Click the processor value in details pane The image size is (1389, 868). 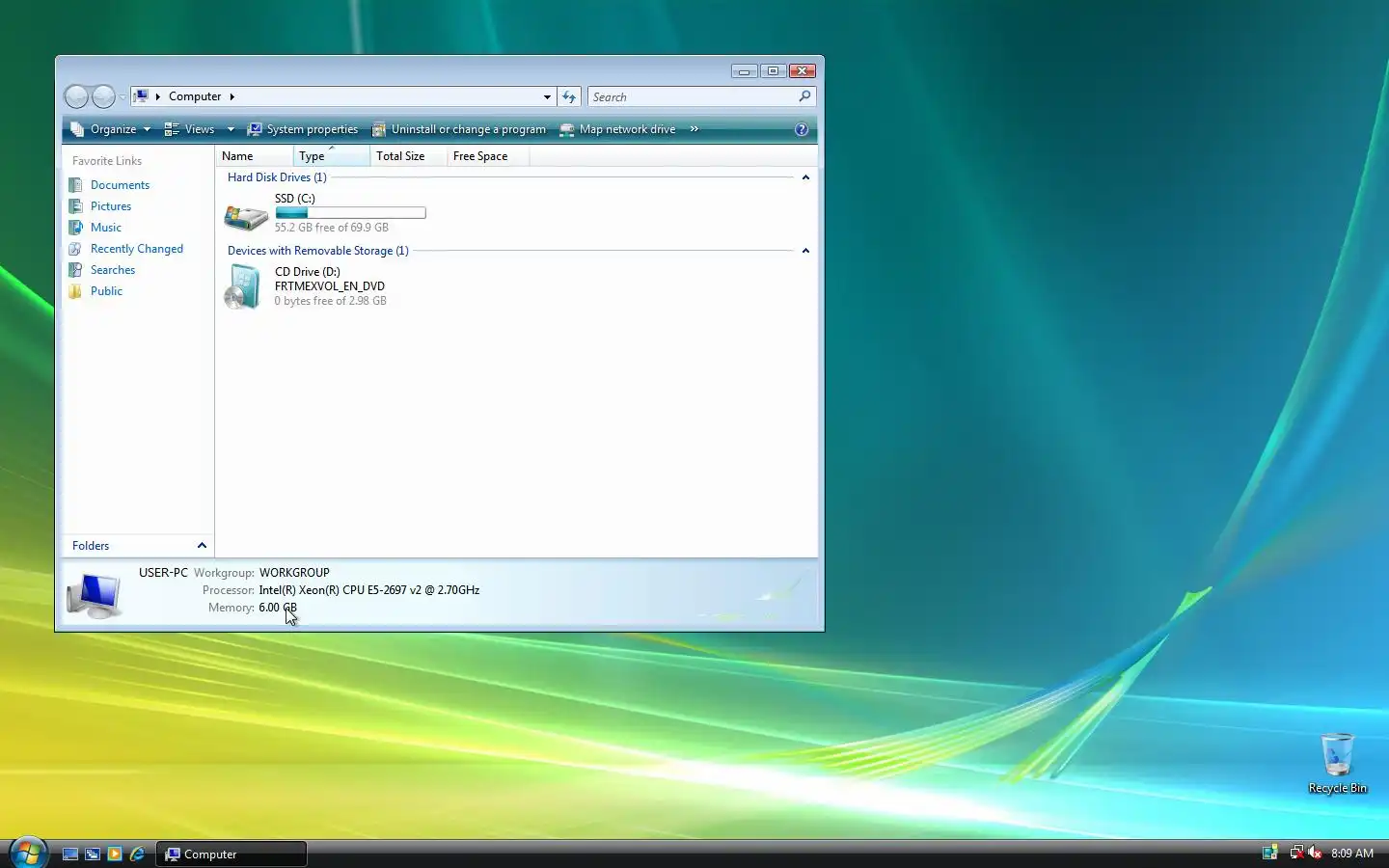point(369,590)
